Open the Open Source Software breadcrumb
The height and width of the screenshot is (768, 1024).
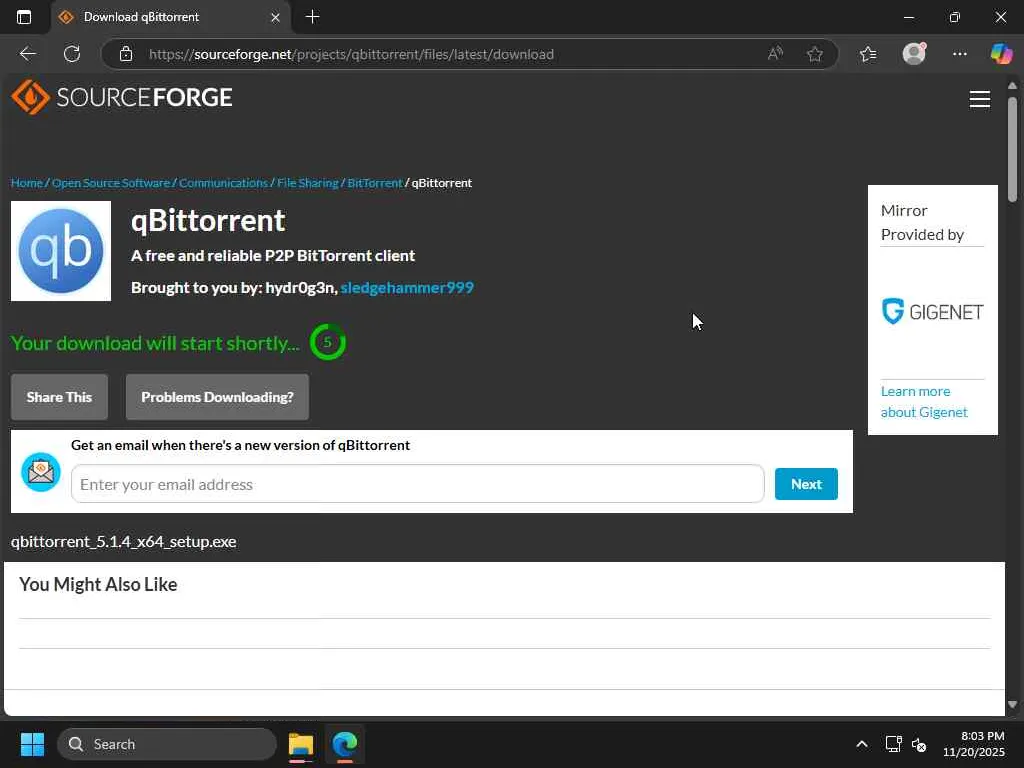[110, 183]
